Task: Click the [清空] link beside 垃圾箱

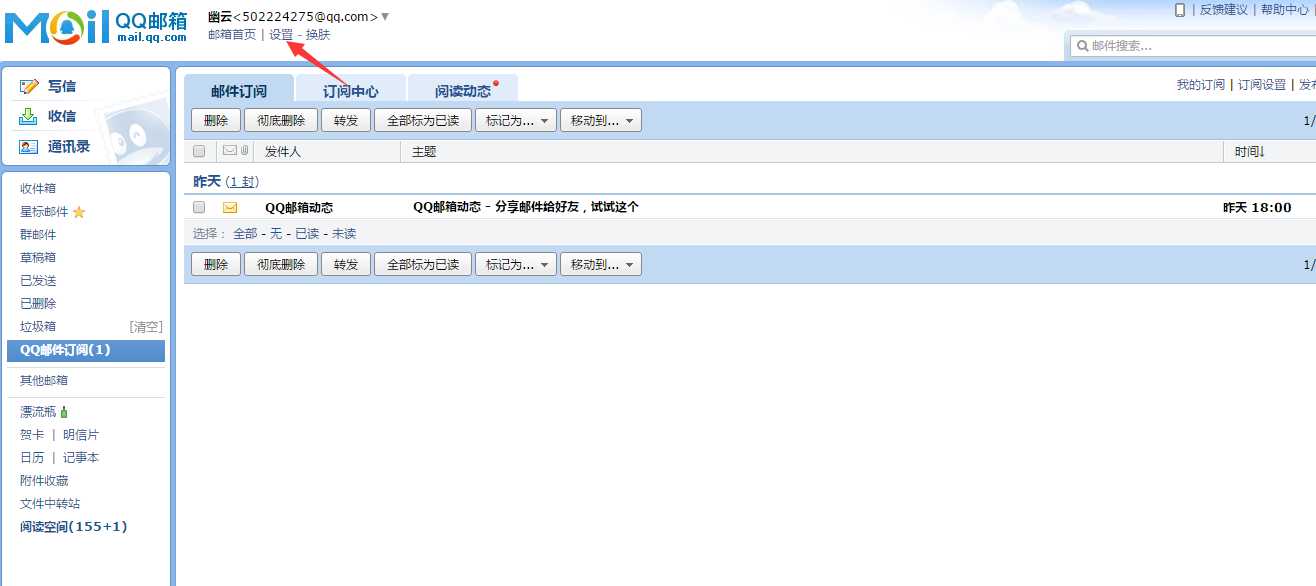Action: (146, 327)
